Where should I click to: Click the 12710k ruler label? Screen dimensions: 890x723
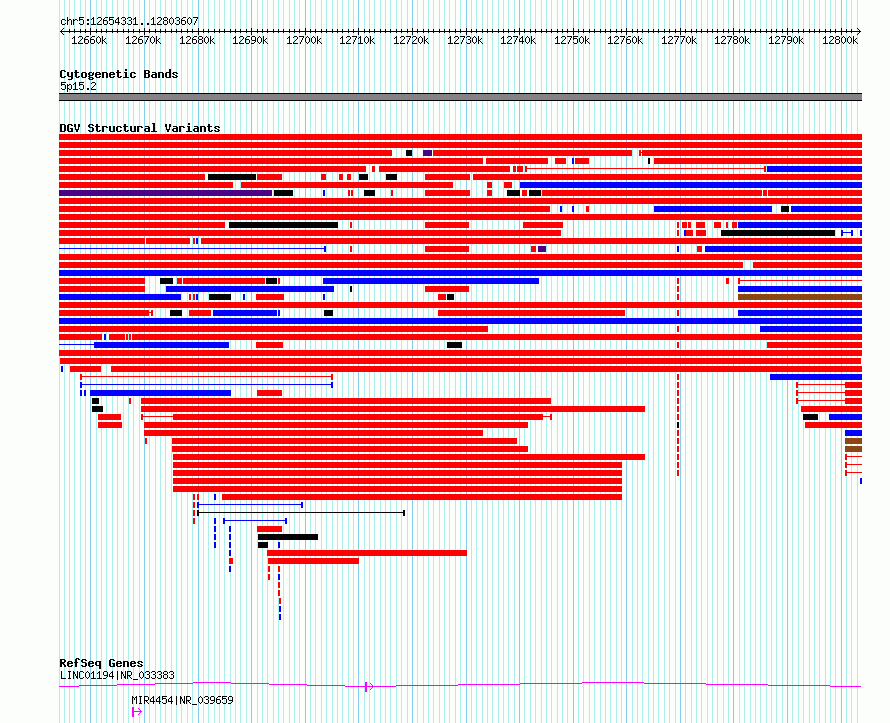(357, 40)
